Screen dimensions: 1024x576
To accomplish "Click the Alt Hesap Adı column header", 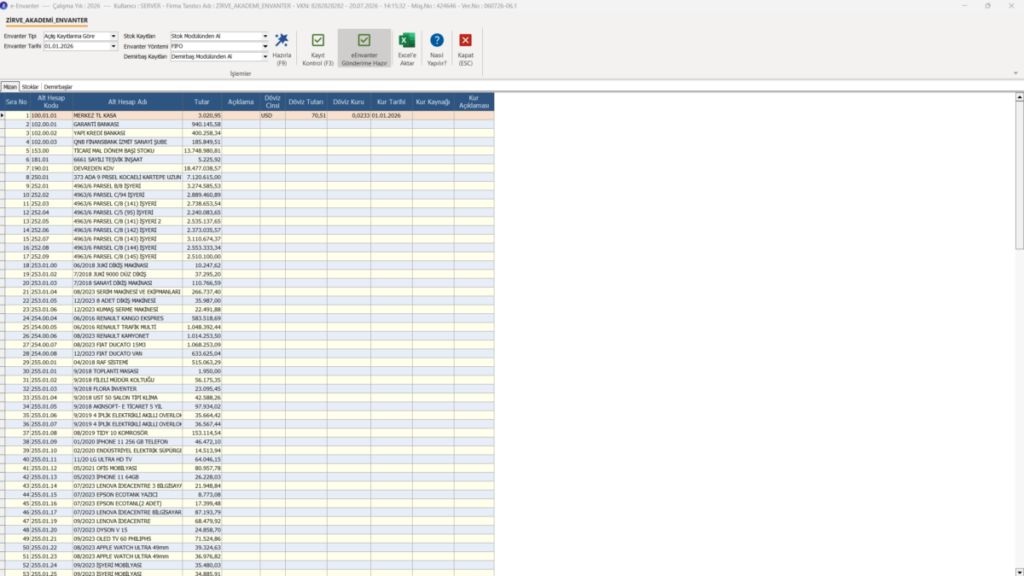I will tap(127, 102).
